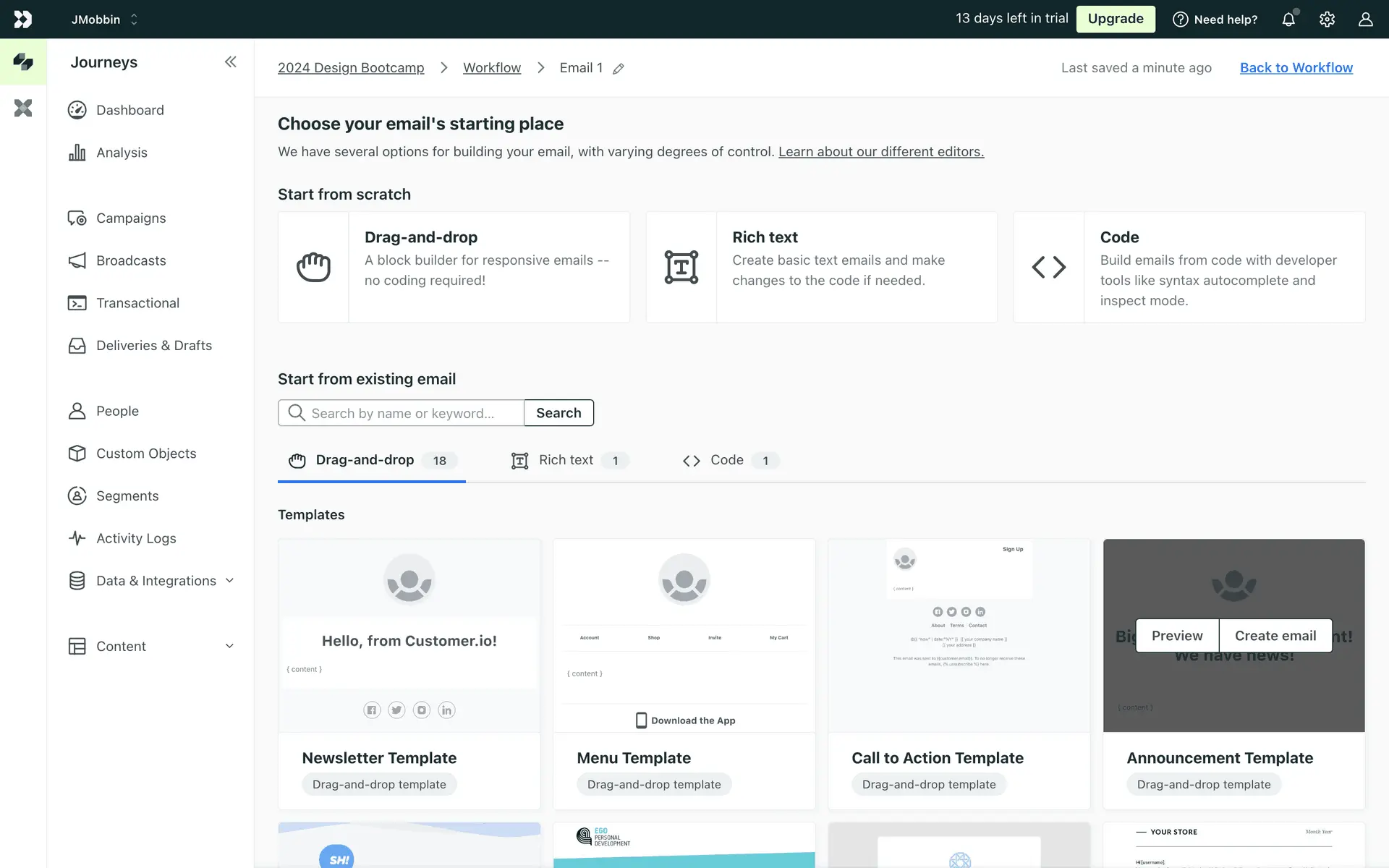This screenshot has height=868, width=1389.
Task: Switch to the Rich text tab
Action: coord(566,460)
